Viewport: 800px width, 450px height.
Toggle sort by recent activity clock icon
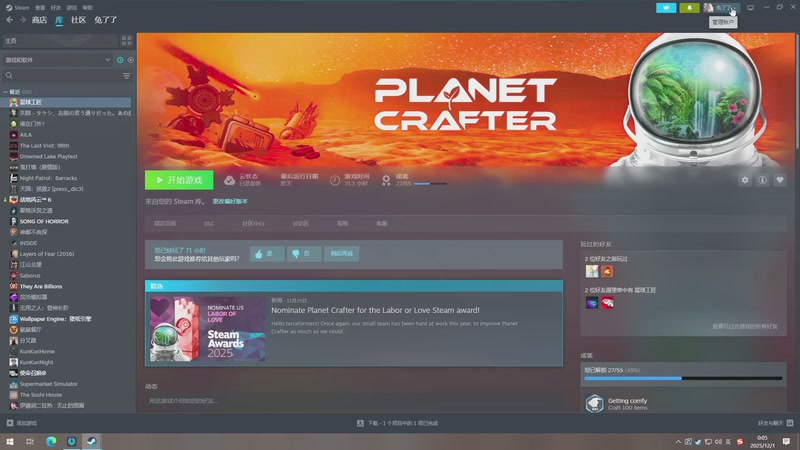(x=120, y=60)
